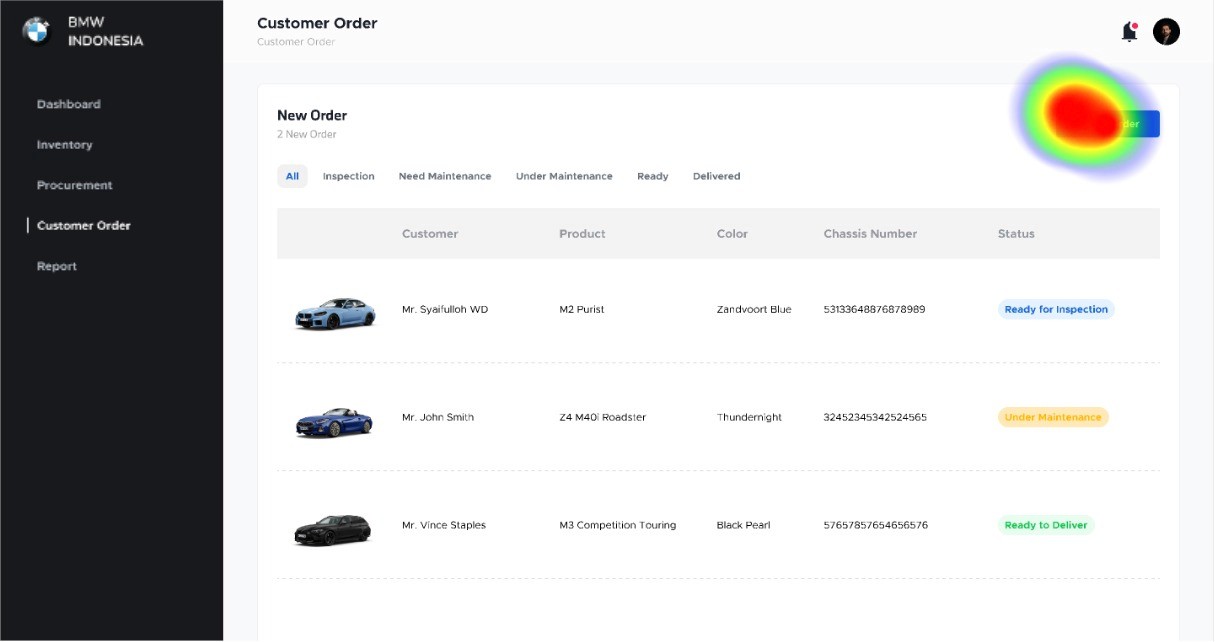Select the All filter tab
1215x642 pixels.
click(292, 176)
